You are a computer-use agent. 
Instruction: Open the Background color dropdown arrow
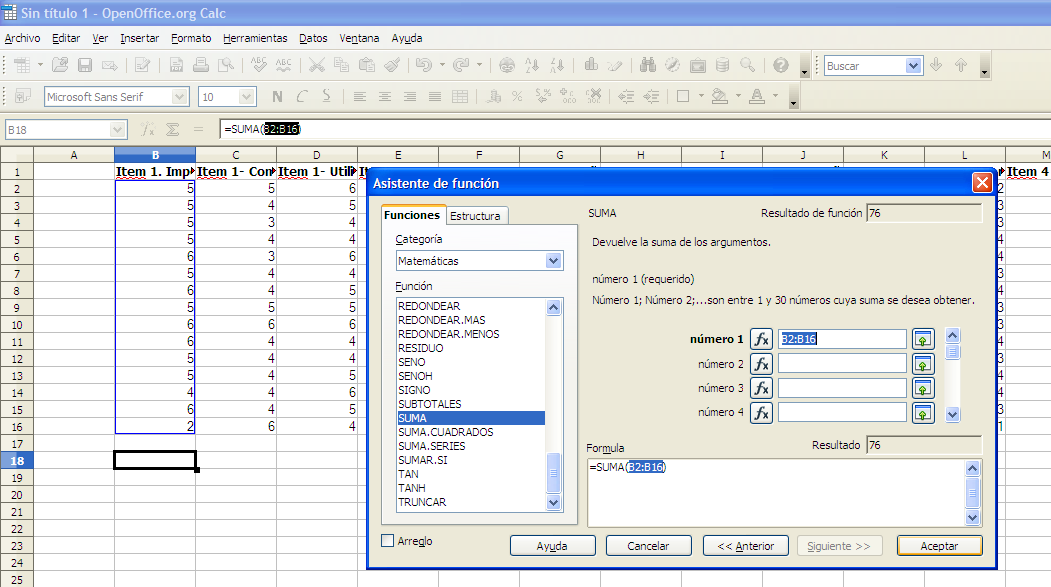739,96
